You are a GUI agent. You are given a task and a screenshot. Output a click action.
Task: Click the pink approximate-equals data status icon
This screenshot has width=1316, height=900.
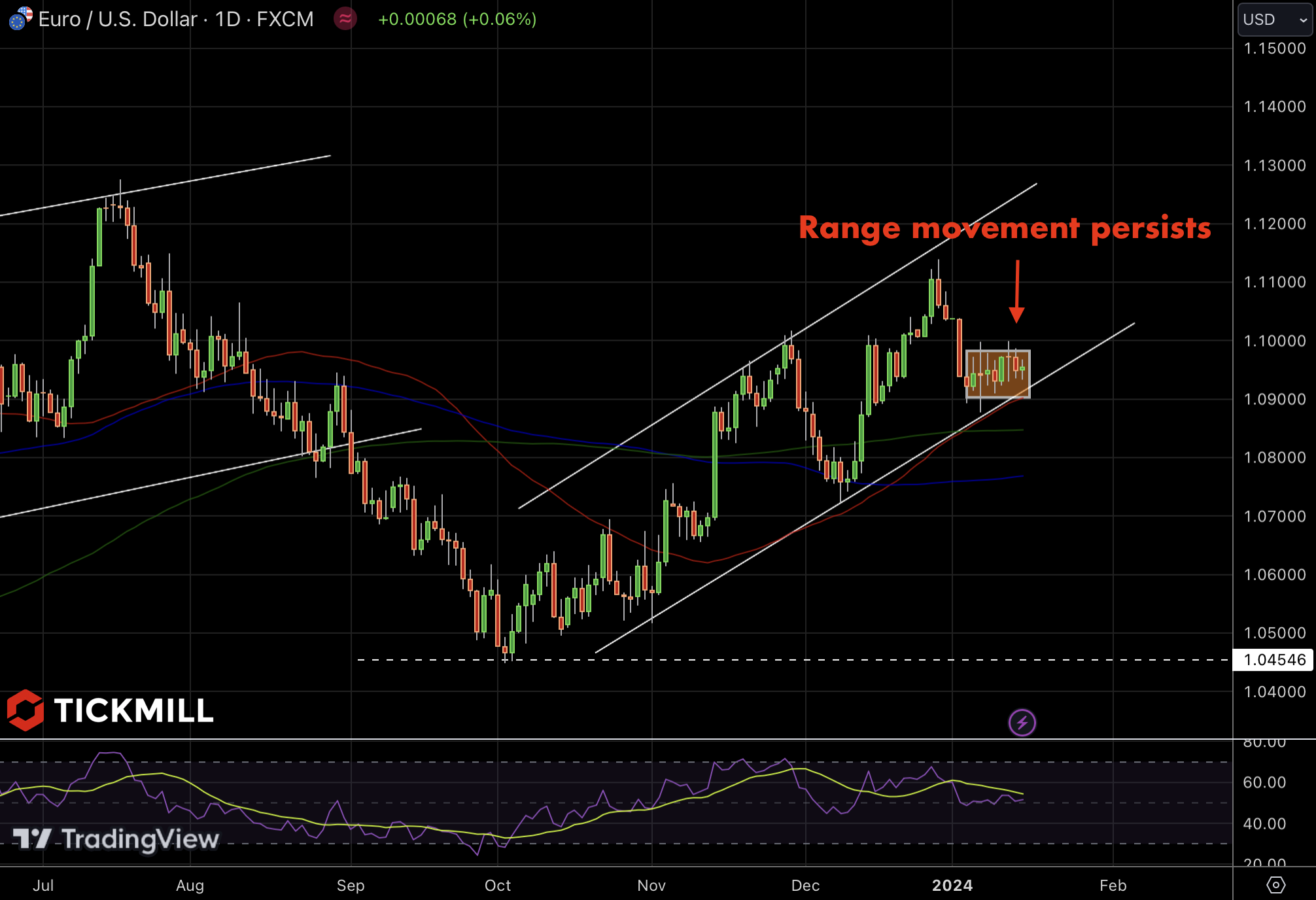click(x=345, y=18)
